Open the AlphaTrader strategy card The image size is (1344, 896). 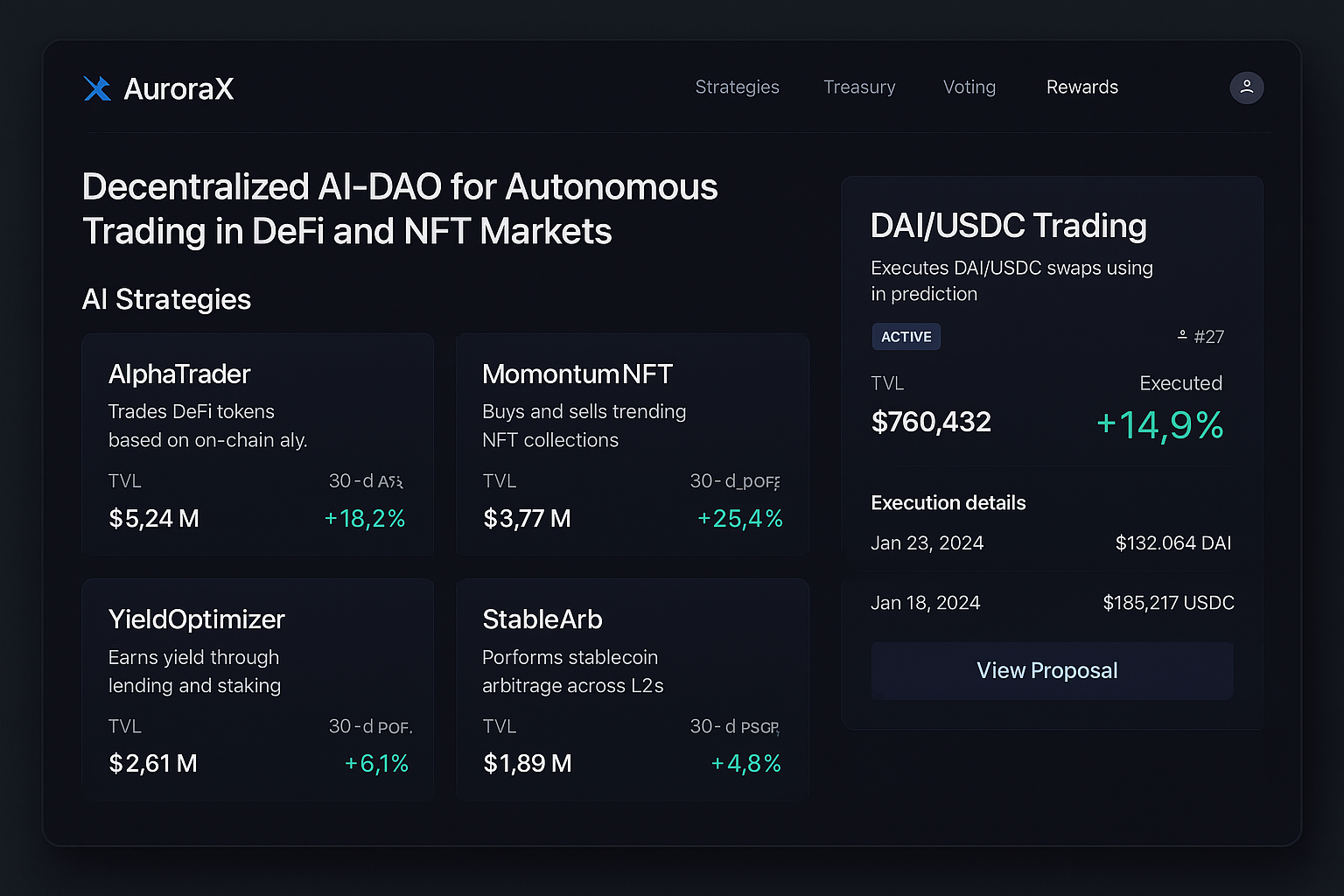(257, 444)
